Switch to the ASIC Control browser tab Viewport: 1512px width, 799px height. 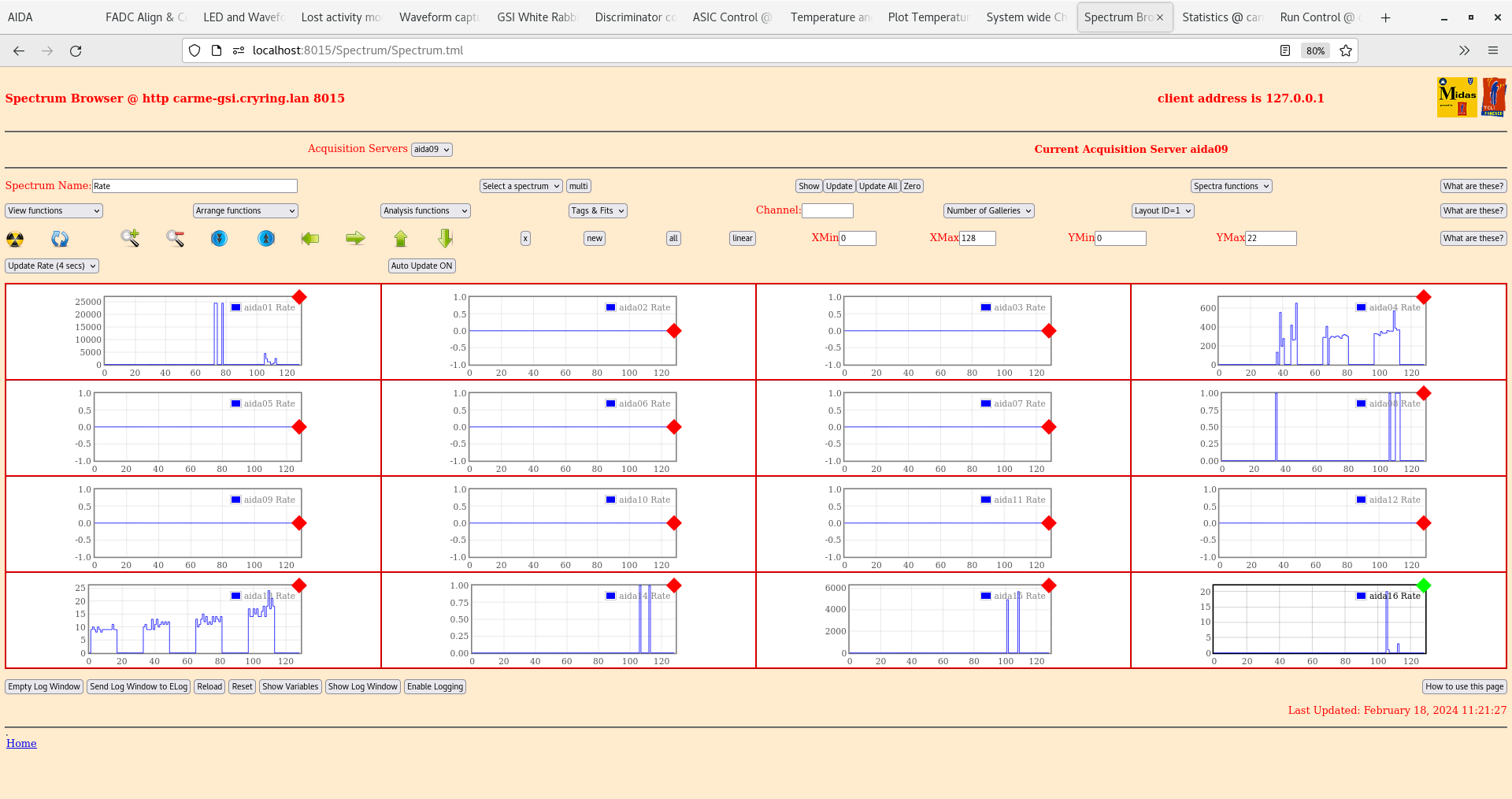coord(731,17)
